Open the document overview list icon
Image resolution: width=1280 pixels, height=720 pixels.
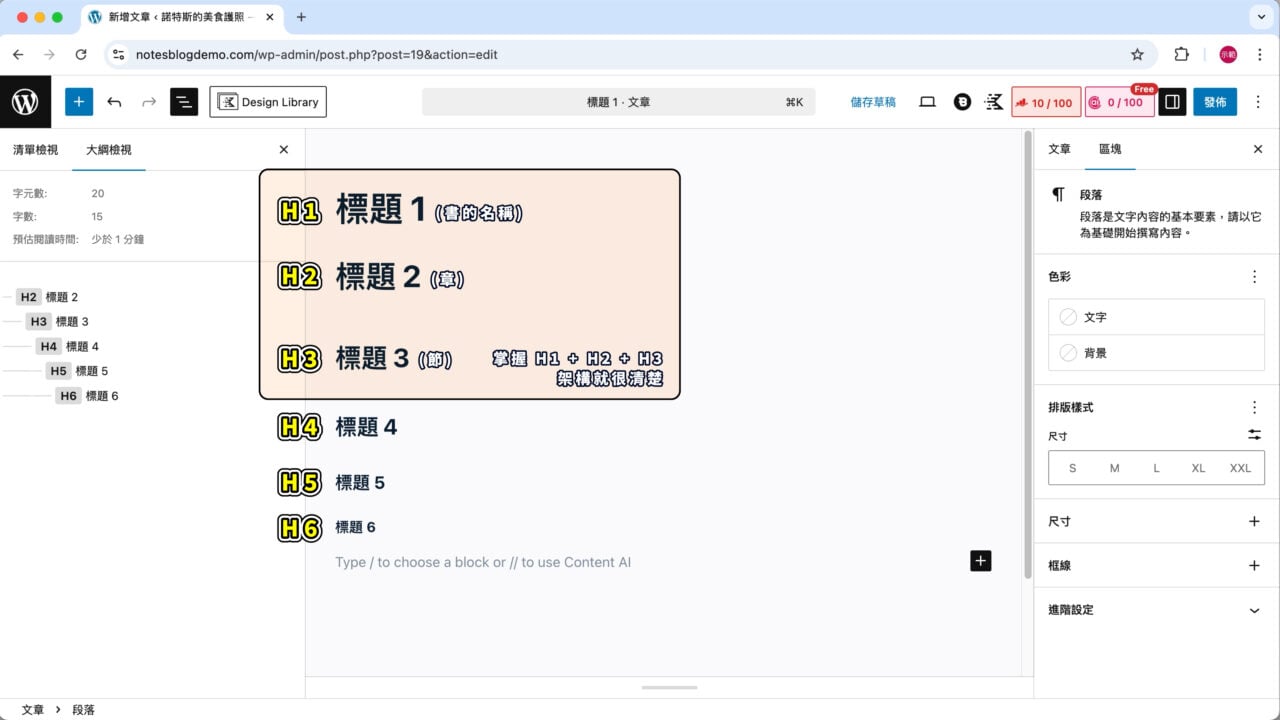click(x=184, y=101)
